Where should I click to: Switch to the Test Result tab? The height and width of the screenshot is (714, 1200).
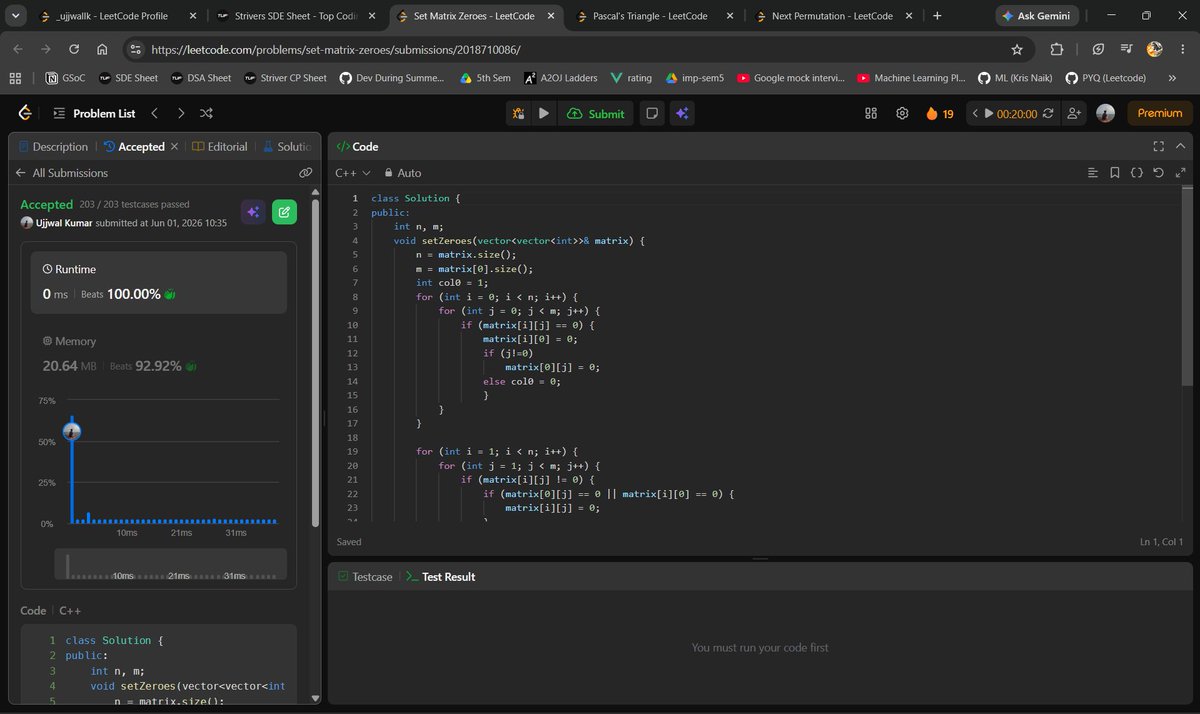pyautogui.click(x=441, y=577)
